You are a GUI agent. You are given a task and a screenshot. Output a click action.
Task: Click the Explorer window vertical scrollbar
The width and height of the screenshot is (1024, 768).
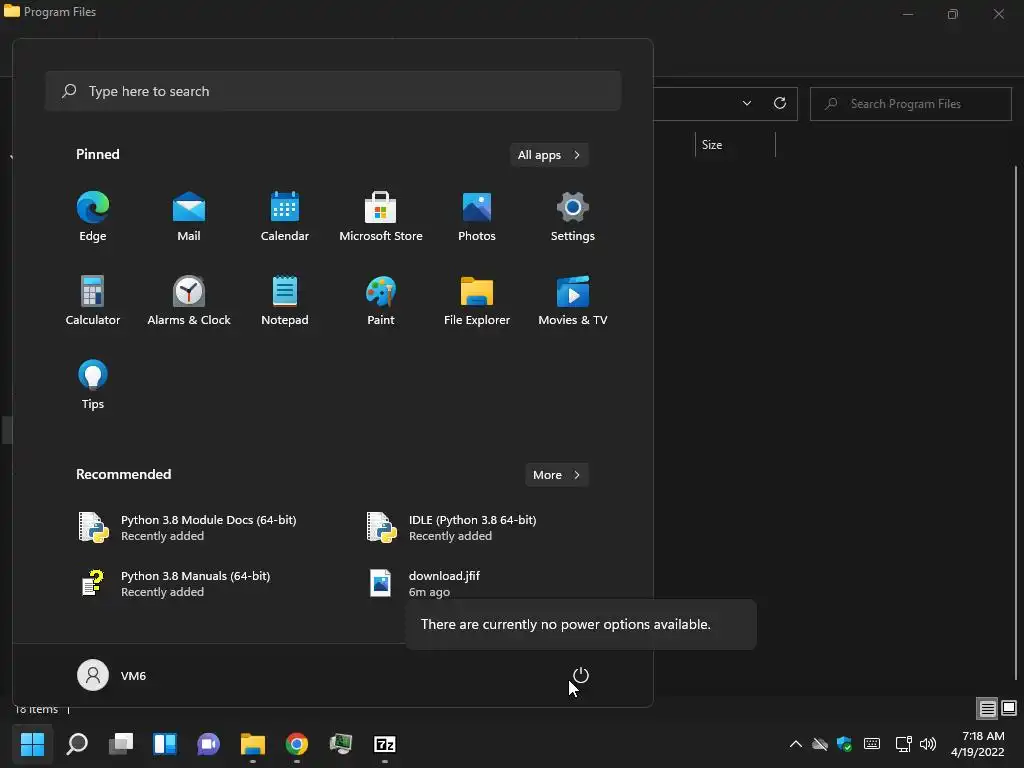[1016, 423]
